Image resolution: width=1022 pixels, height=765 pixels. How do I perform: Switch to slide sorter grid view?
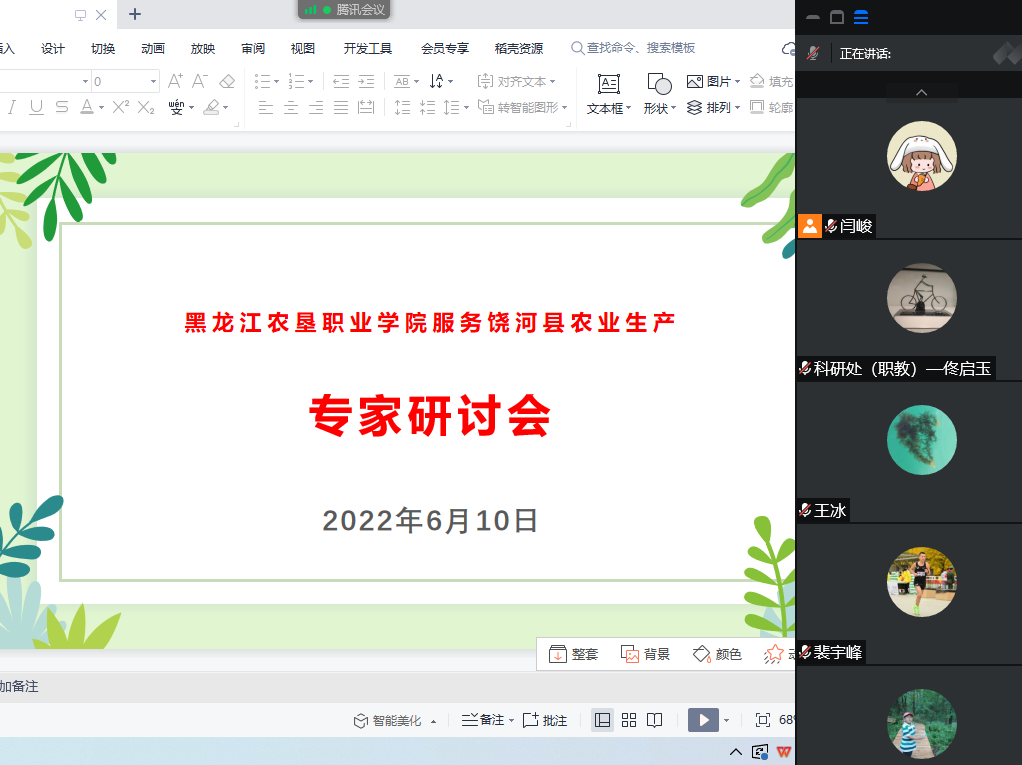pyautogui.click(x=629, y=720)
